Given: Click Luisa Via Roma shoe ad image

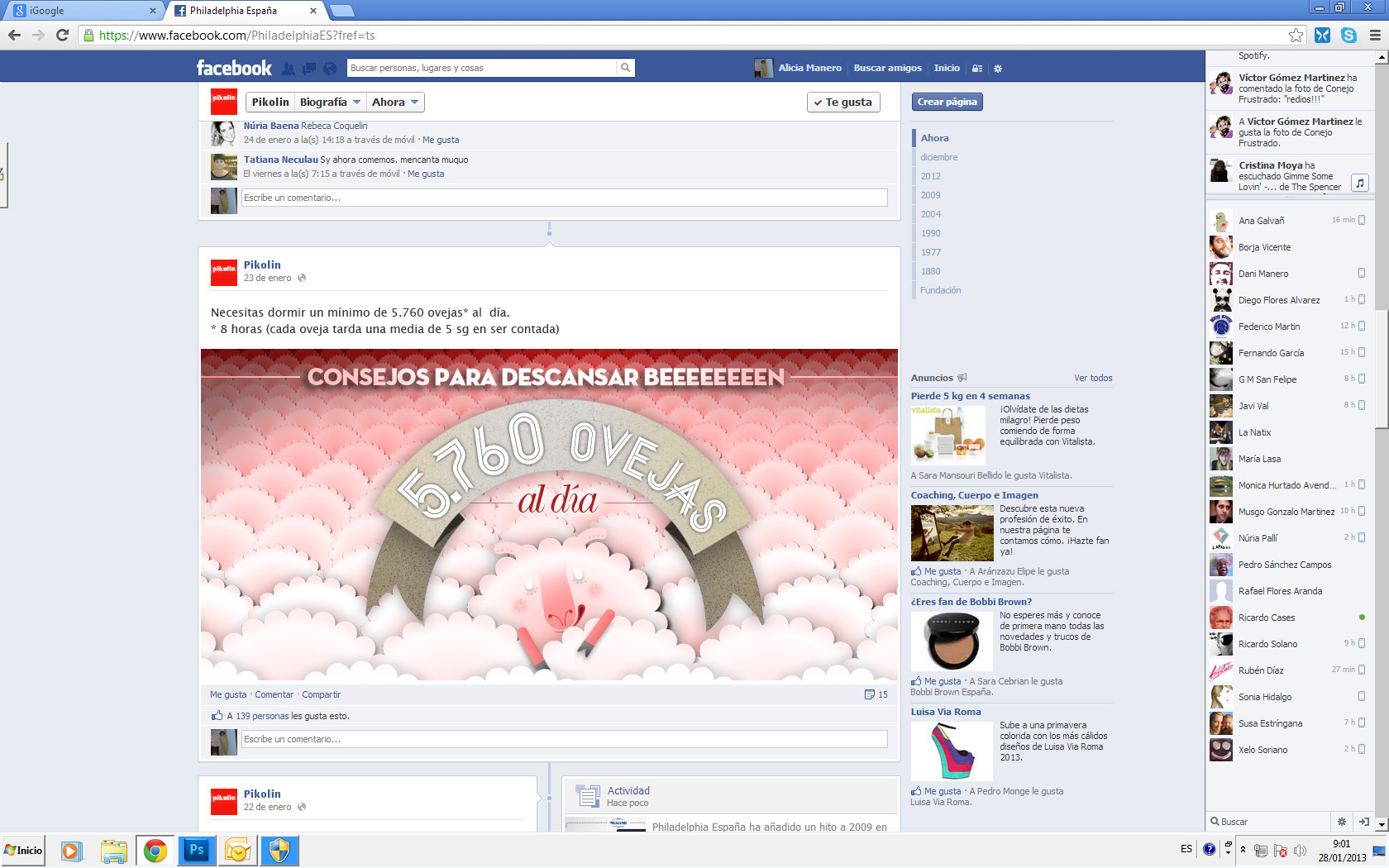Looking at the screenshot, I should (952, 751).
